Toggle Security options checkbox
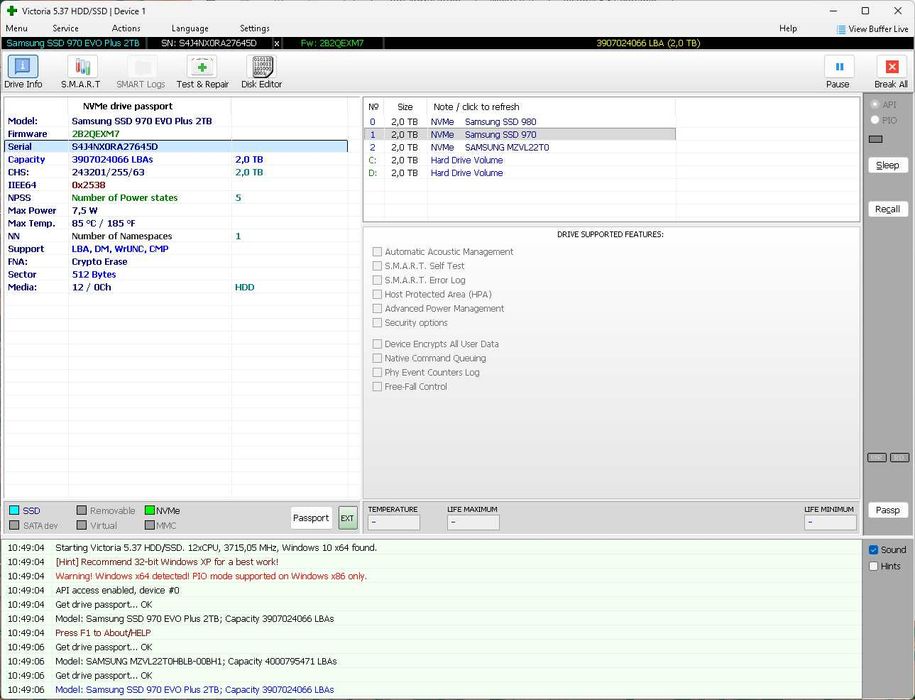This screenshot has width=915, height=700. pos(377,323)
